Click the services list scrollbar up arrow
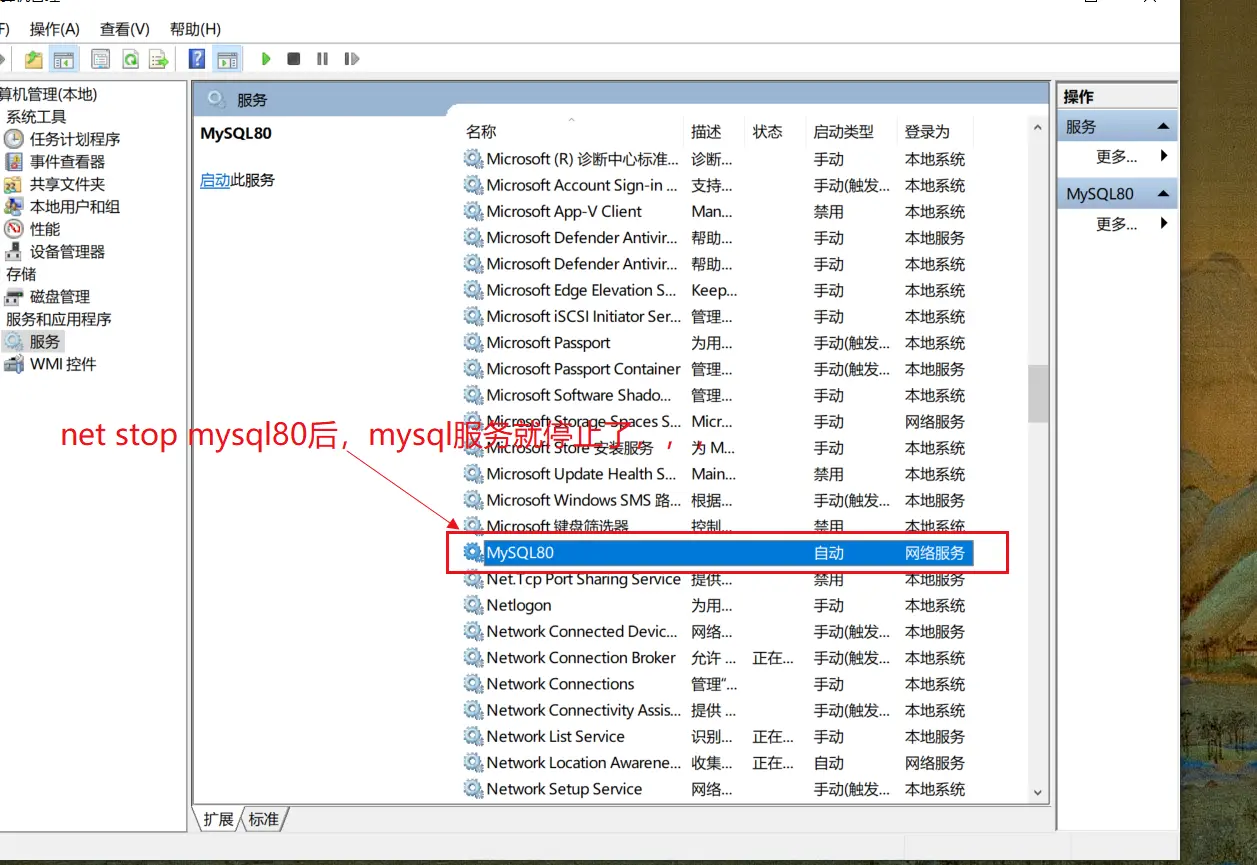1257x865 pixels. (1038, 129)
